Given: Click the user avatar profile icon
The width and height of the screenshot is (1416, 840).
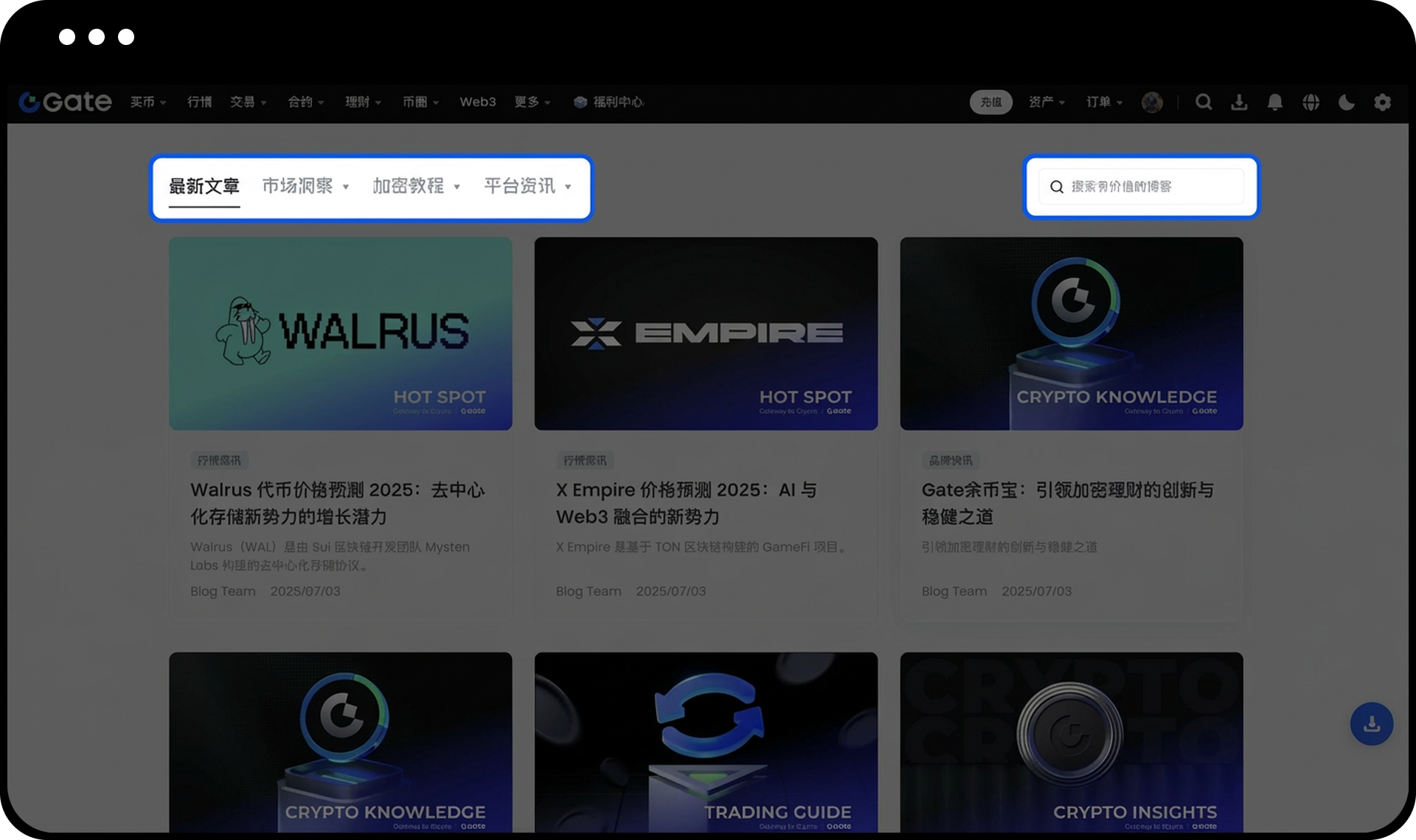Looking at the screenshot, I should tap(1152, 102).
